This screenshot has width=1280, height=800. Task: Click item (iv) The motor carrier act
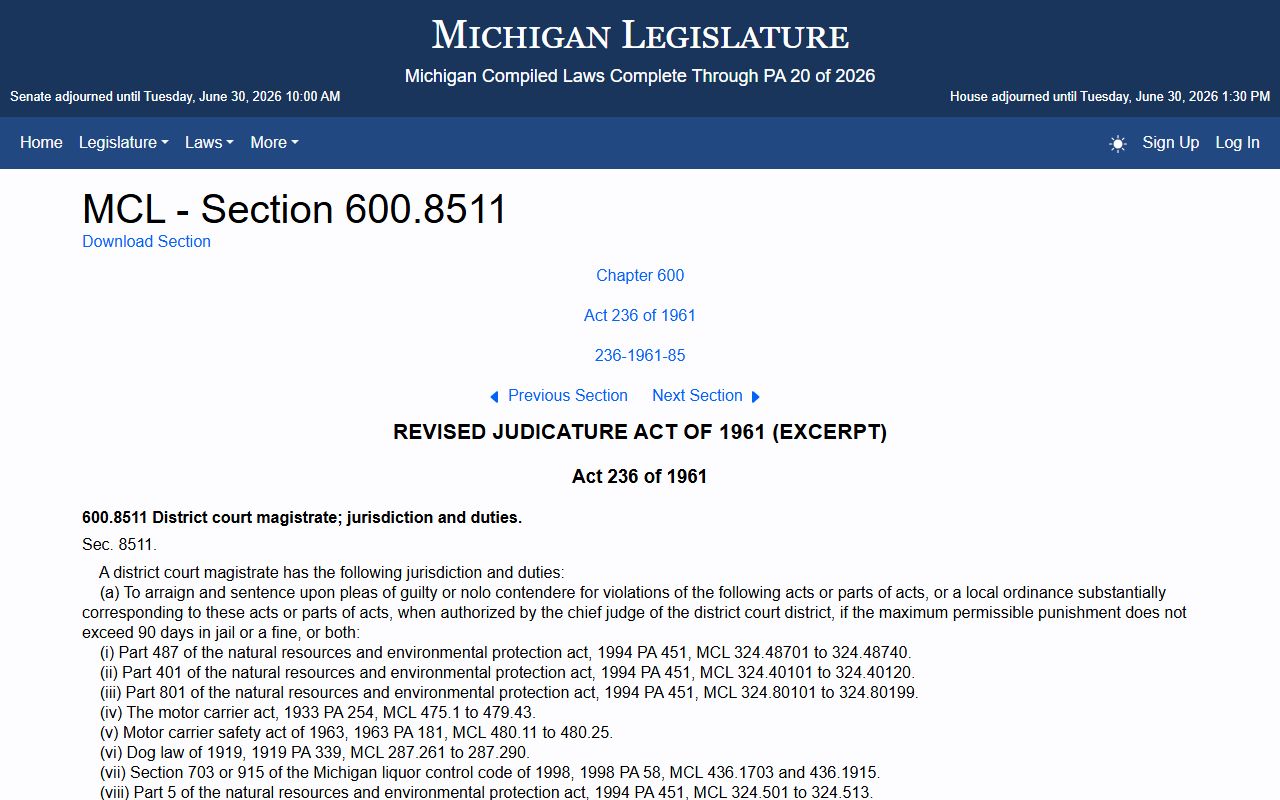[318, 712]
